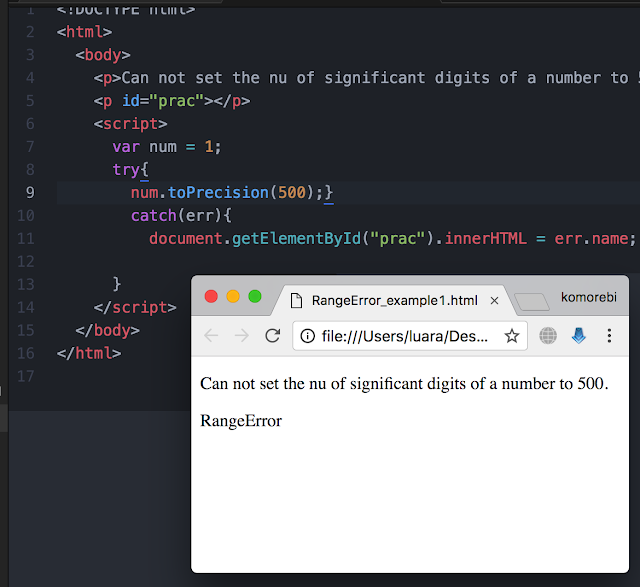Open a new browser tab
This screenshot has width=640, height=587.
click(x=531, y=302)
